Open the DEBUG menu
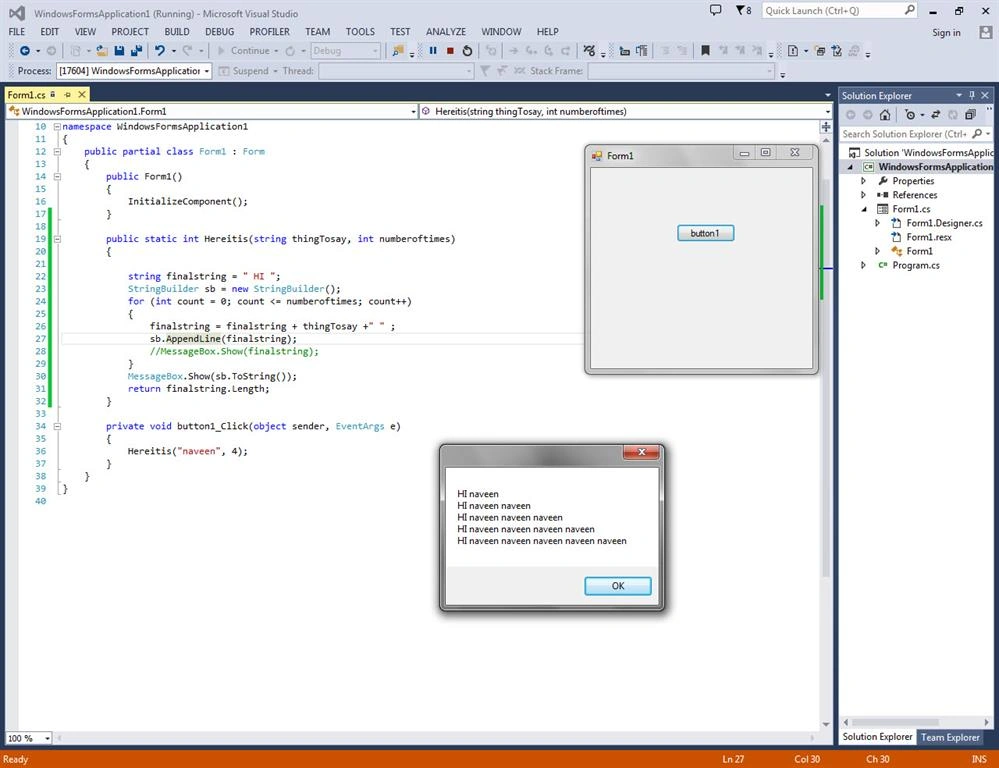 tap(219, 31)
